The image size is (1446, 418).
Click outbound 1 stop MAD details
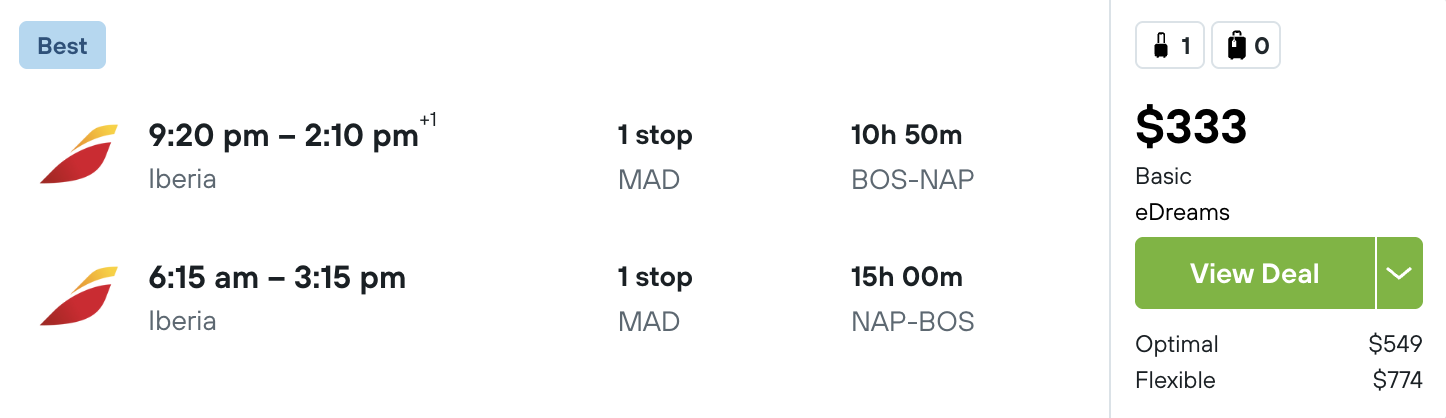[x=655, y=157]
